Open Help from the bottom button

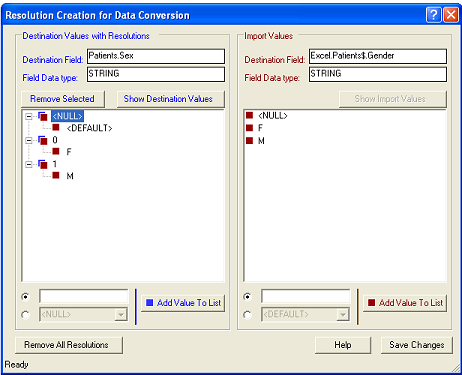pyautogui.click(x=343, y=345)
